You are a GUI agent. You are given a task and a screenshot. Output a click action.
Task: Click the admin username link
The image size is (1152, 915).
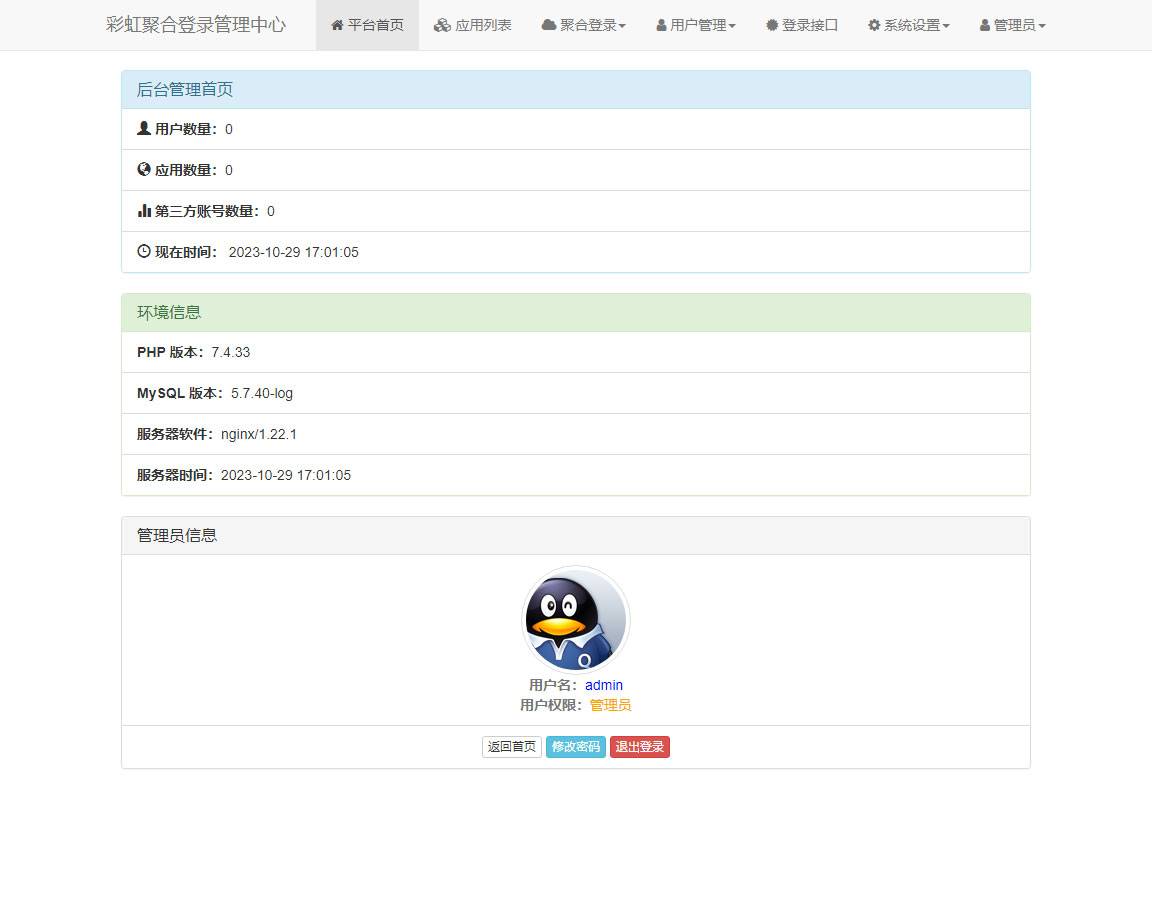(604, 685)
